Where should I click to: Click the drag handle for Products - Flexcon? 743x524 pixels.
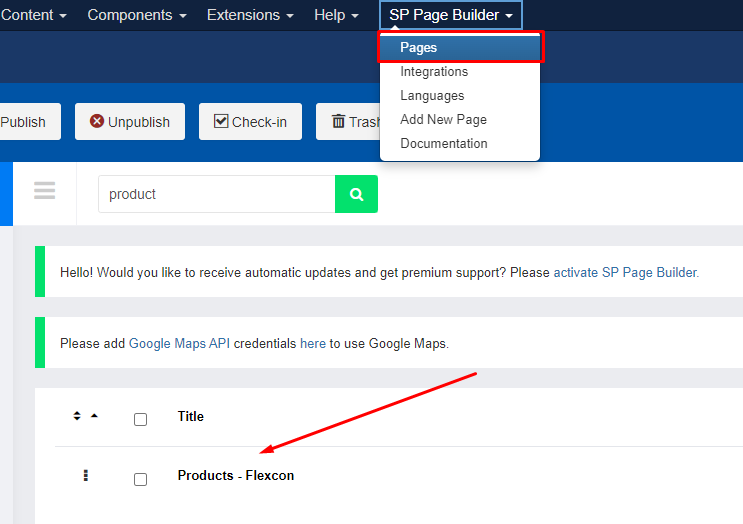[x=86, y=476]
